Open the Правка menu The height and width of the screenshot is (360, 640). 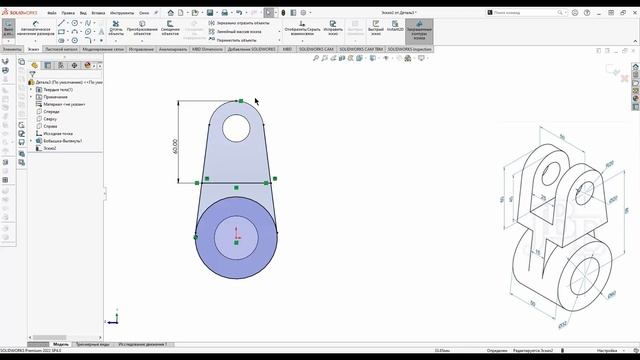[x=68, y=13]
